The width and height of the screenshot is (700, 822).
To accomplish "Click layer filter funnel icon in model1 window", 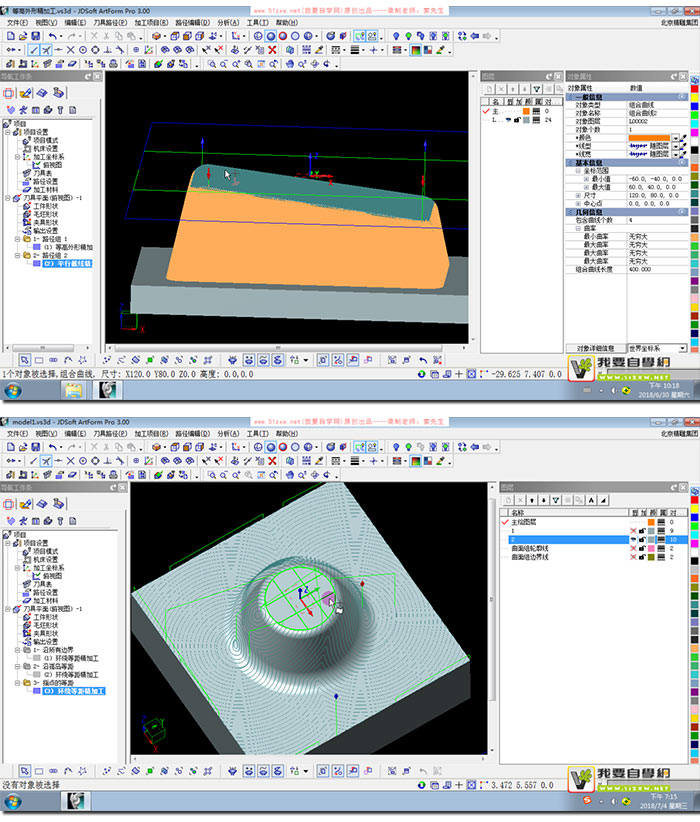I will click(x=556, y=500).
